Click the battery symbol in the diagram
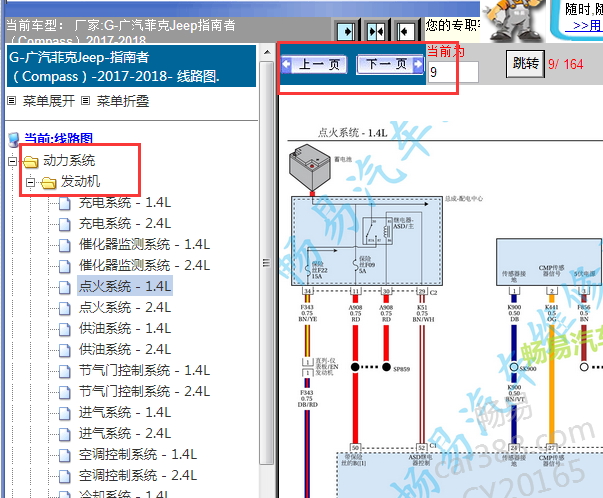Image resolution: width=603 pixels, height=498 pixels. [x=309, y=167]
